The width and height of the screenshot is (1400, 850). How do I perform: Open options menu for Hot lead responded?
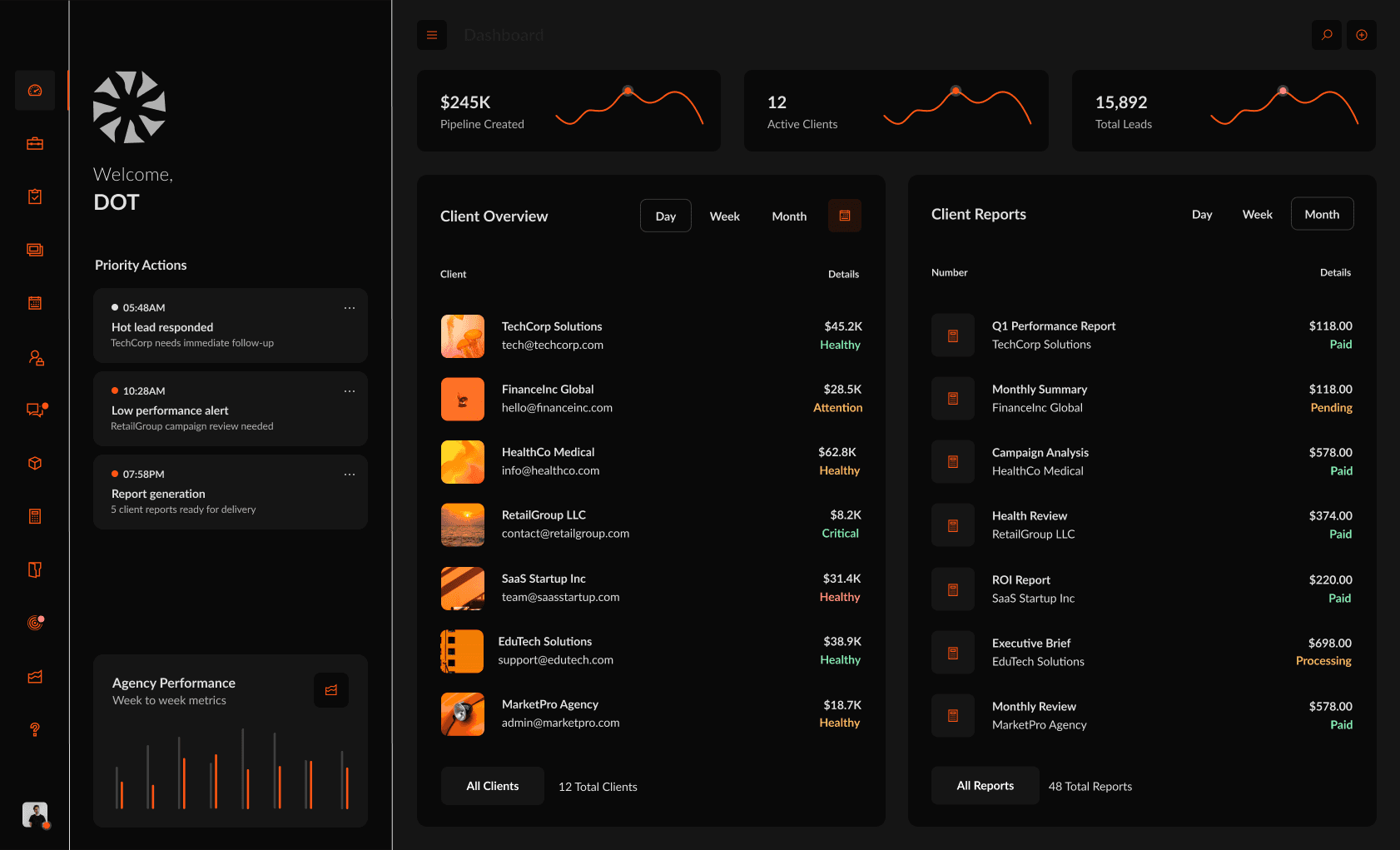point(350,307)
